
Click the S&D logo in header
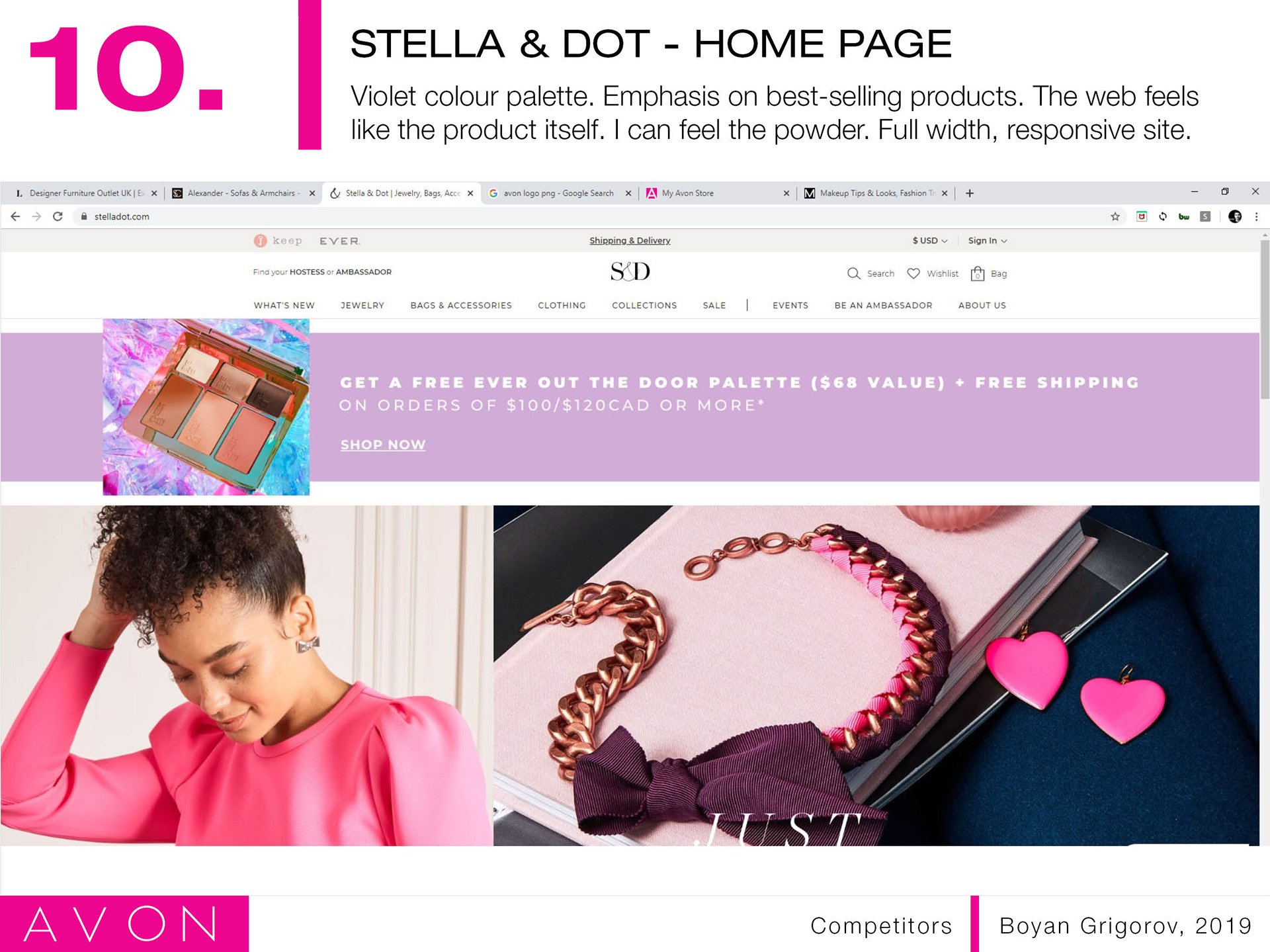coord(630,271)
